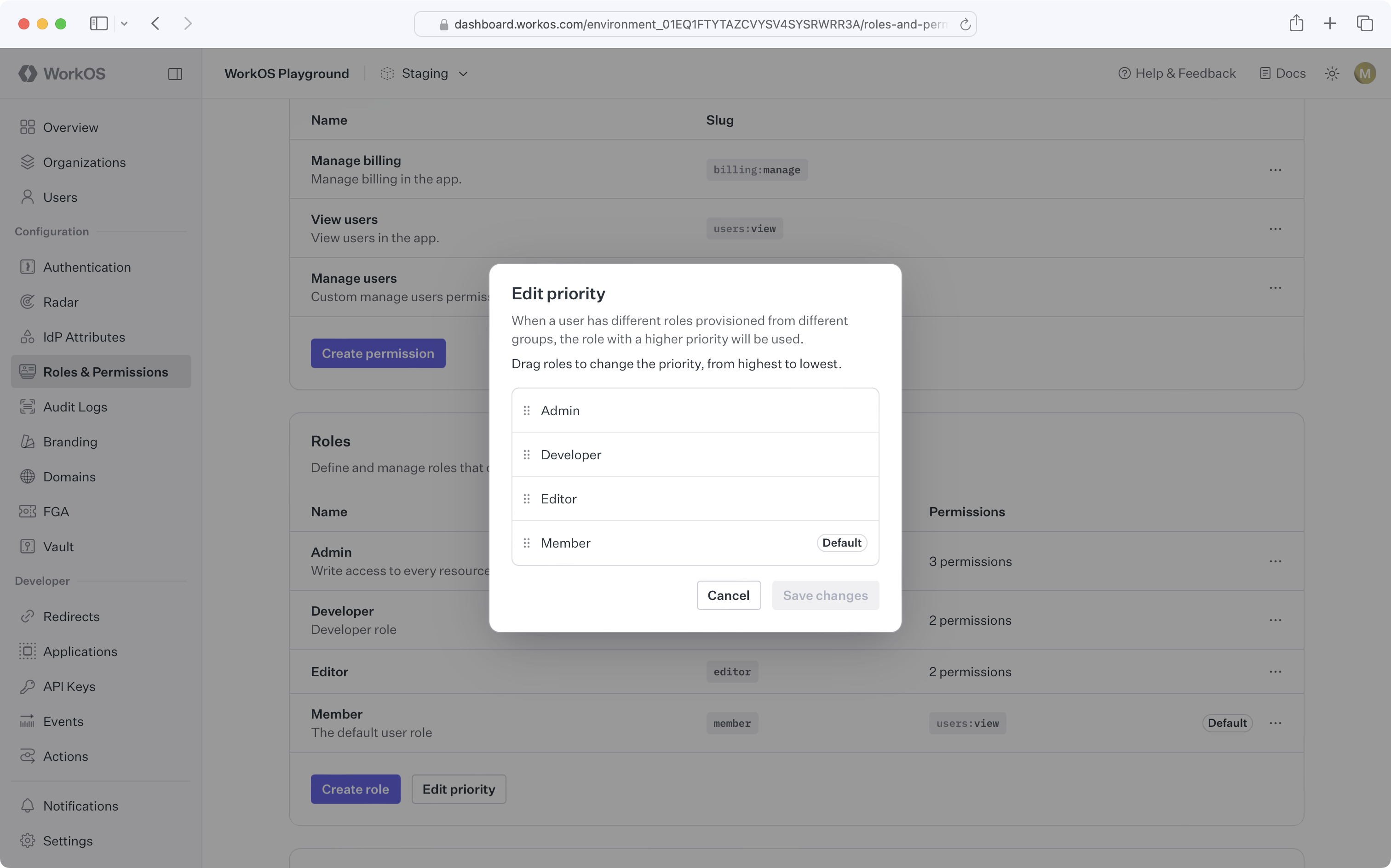The width and height of the screenshot is (1391, 868).
Task: Click the FGA icon in the sidebar
Action: click(x=28, y=511)
